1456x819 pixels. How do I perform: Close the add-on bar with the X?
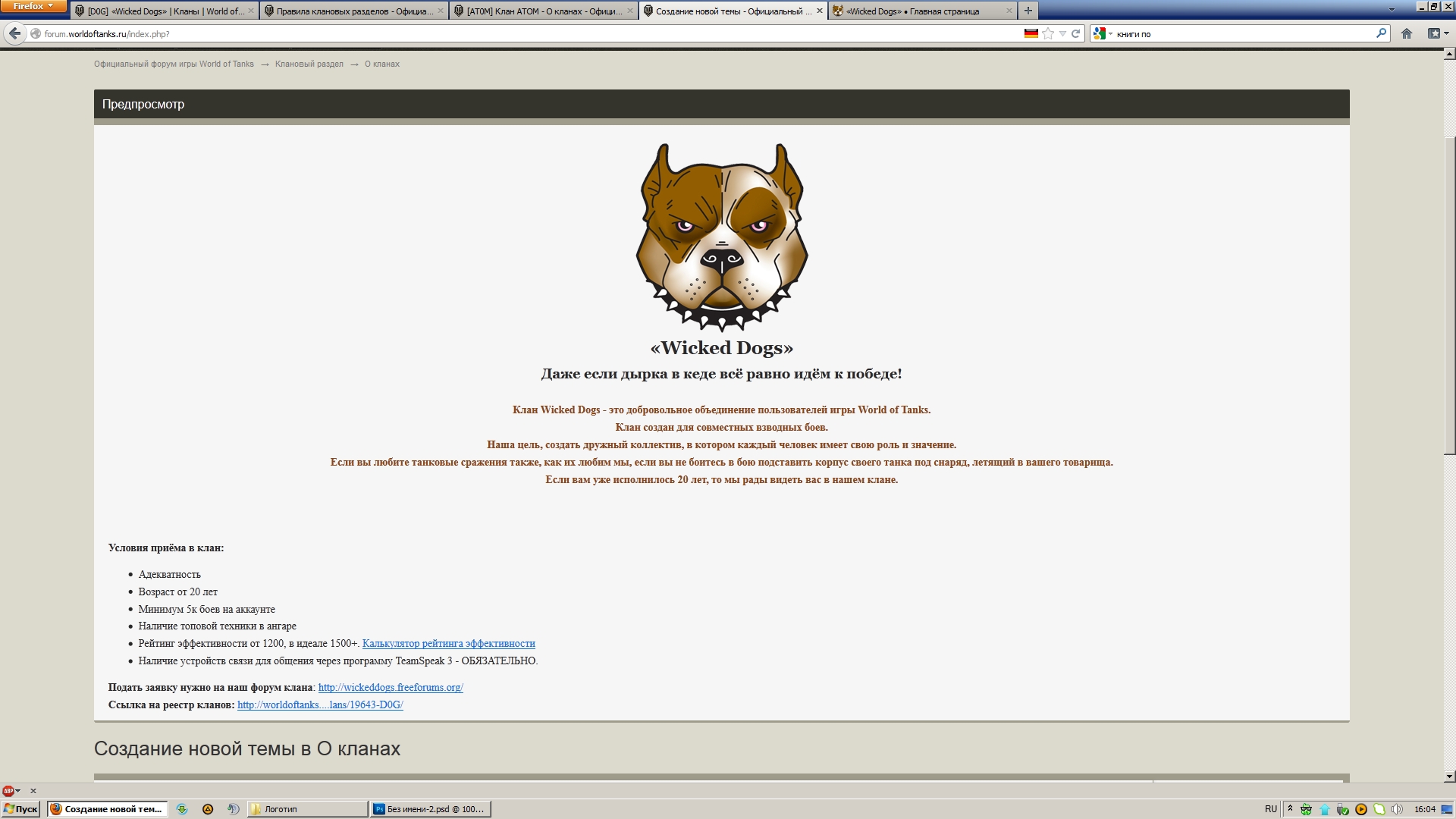33,791
